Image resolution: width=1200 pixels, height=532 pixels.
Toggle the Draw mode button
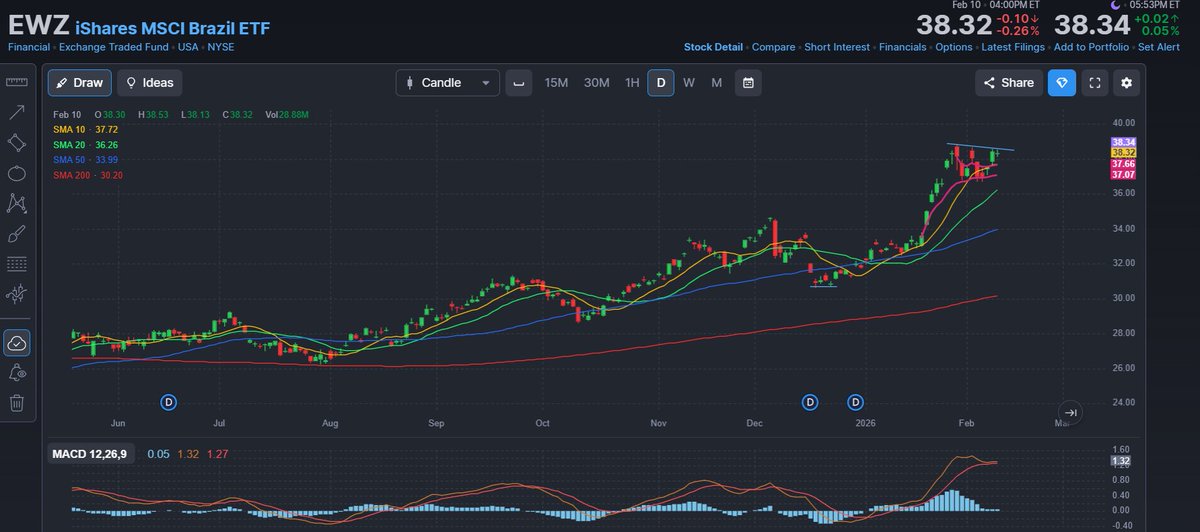coord(79,83)
